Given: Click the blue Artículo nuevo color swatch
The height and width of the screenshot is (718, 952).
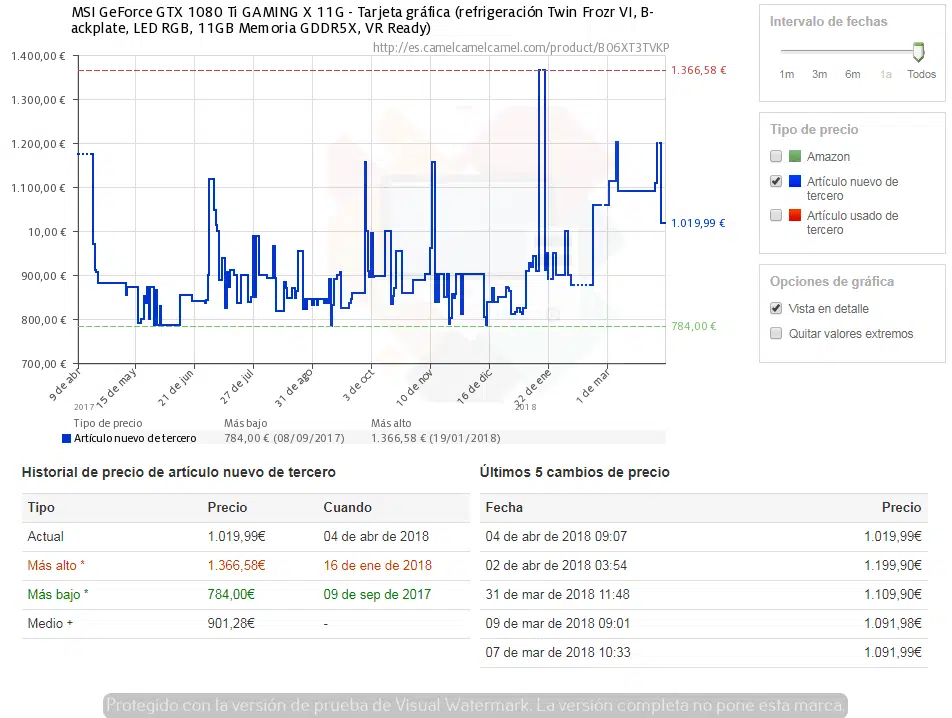Looking at the screenshot, I should coord(795,181).
